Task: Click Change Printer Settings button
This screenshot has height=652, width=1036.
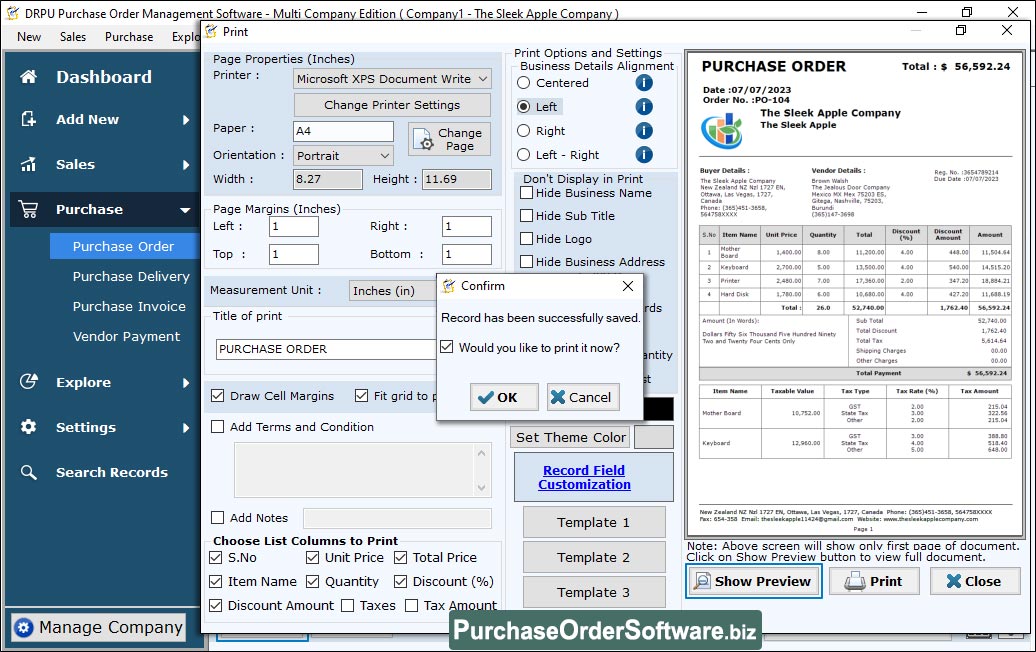Action: (x=392, y=105)
